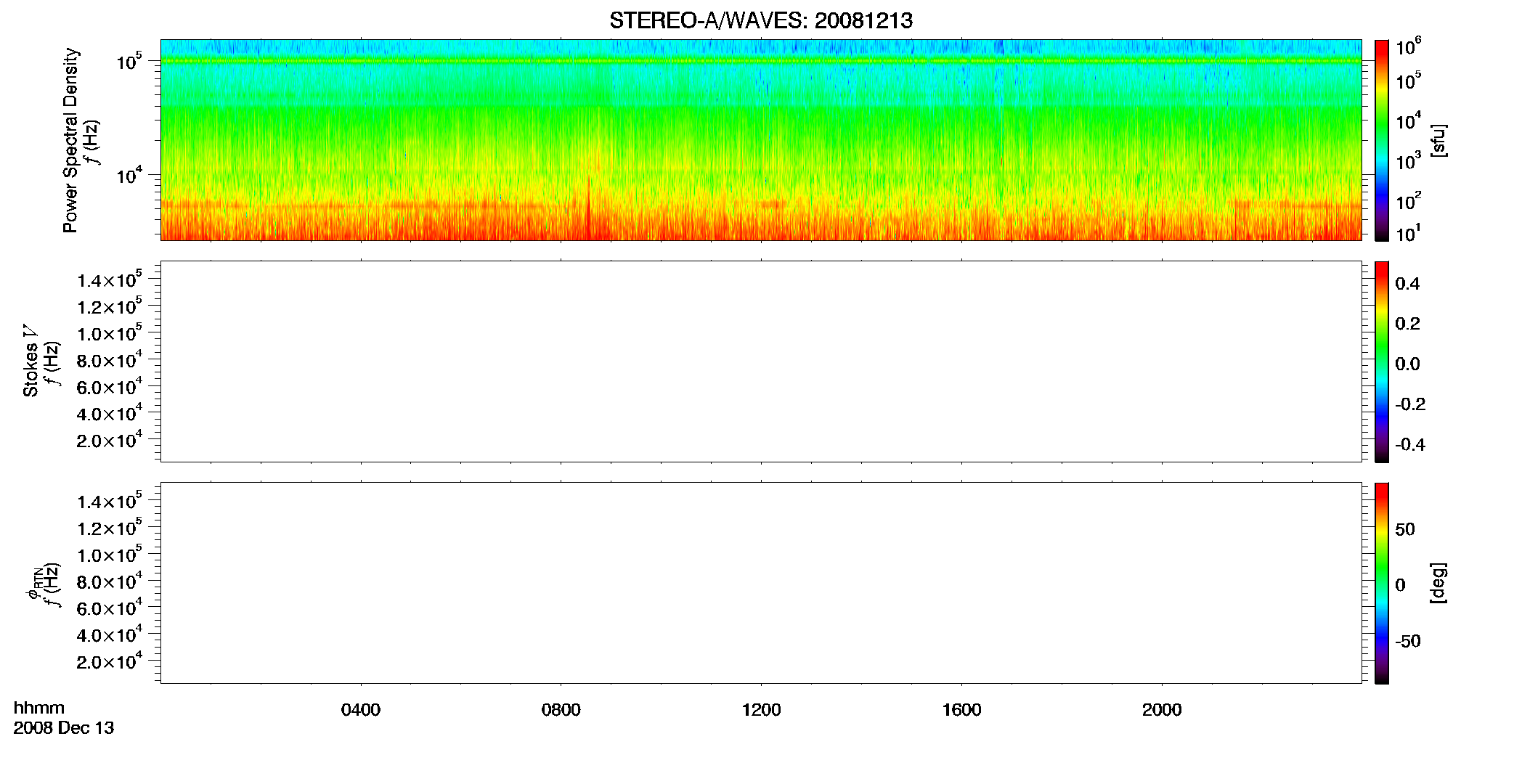
Task: Click the 0.4 label on Stokes colorbar
Action: click(x=1407, y=284)
